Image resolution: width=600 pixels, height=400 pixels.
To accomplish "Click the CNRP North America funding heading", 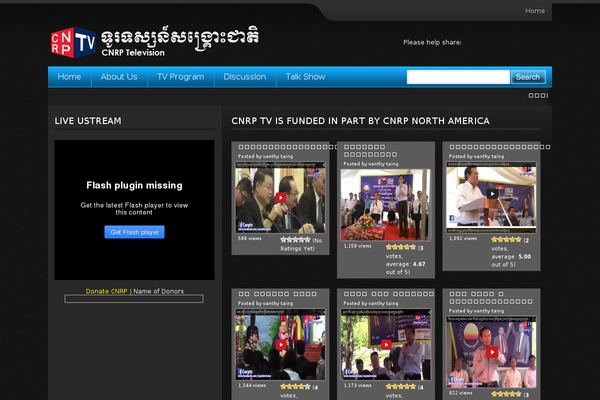I will pos(360,121).
